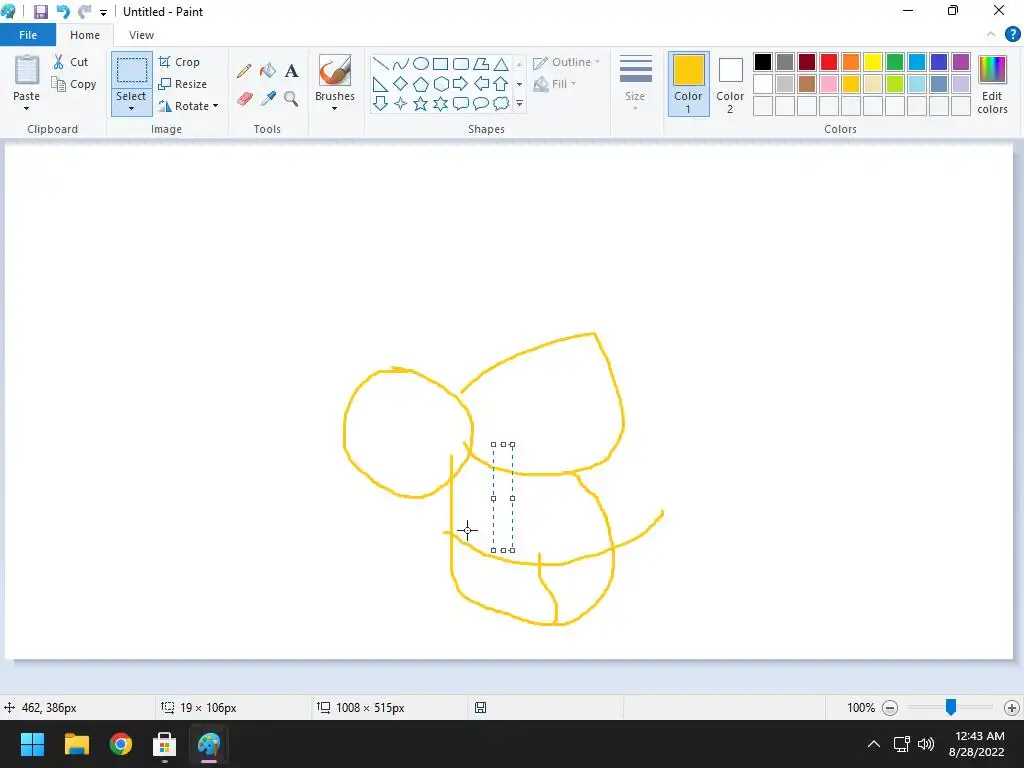Expand the Brushes dropdown arrow

[x=334, y=108]
